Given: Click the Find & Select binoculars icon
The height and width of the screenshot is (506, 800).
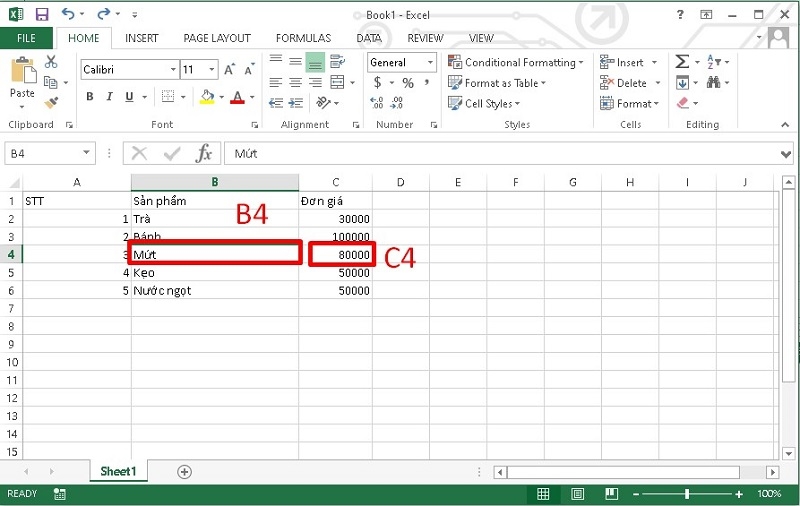Looking at the screenshot, I should pos(716,83).
